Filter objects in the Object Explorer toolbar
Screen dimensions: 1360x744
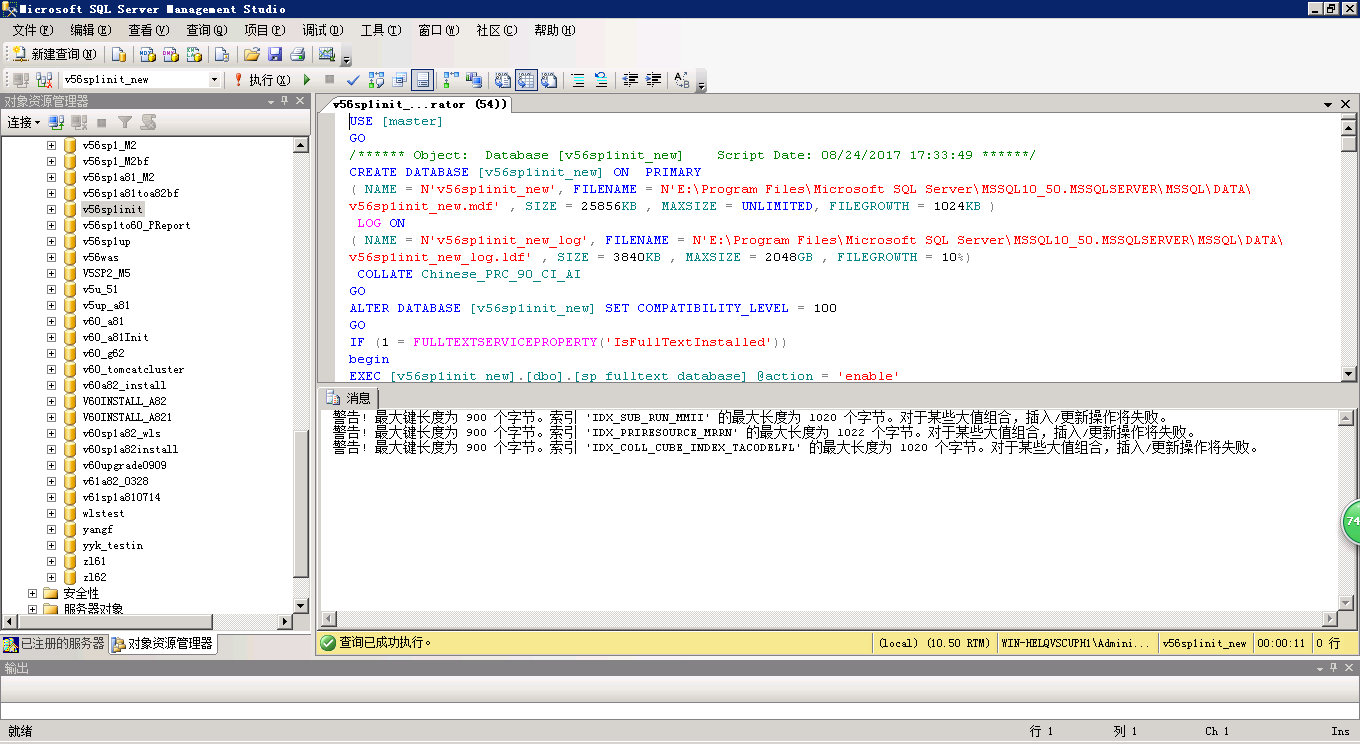click(x=125, y=122)
